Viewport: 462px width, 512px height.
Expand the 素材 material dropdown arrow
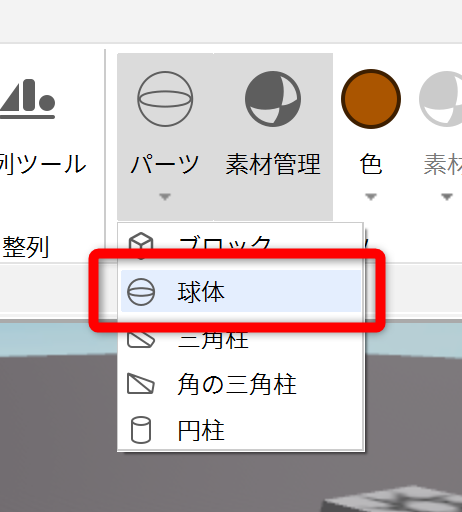pos(447,197)
